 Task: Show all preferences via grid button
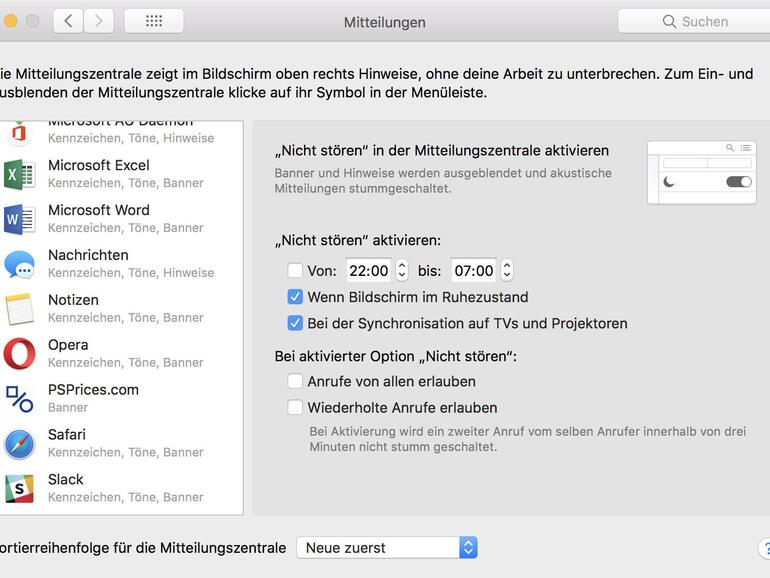(x=154, y=21)
